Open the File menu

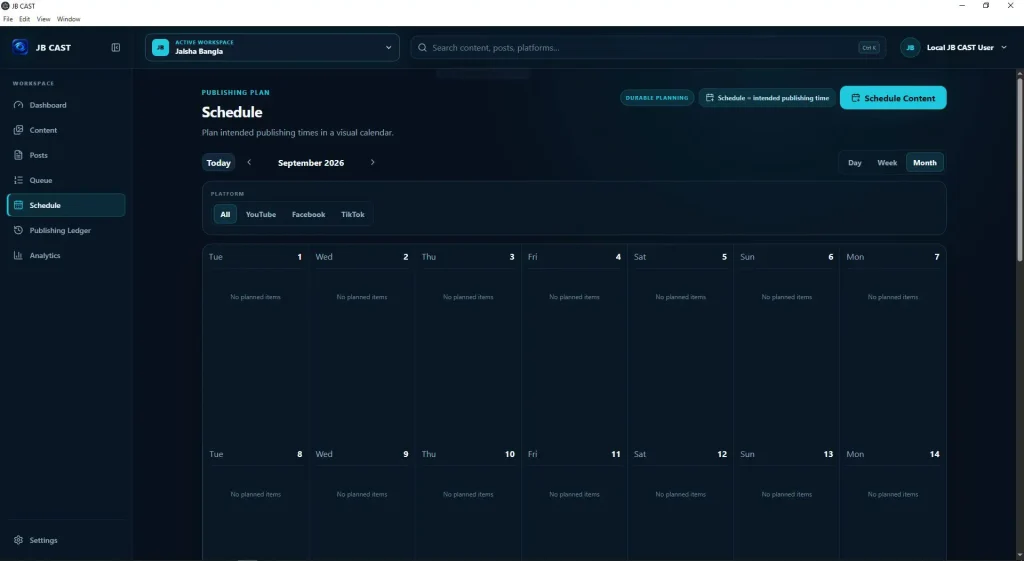[x=8, y=19]
